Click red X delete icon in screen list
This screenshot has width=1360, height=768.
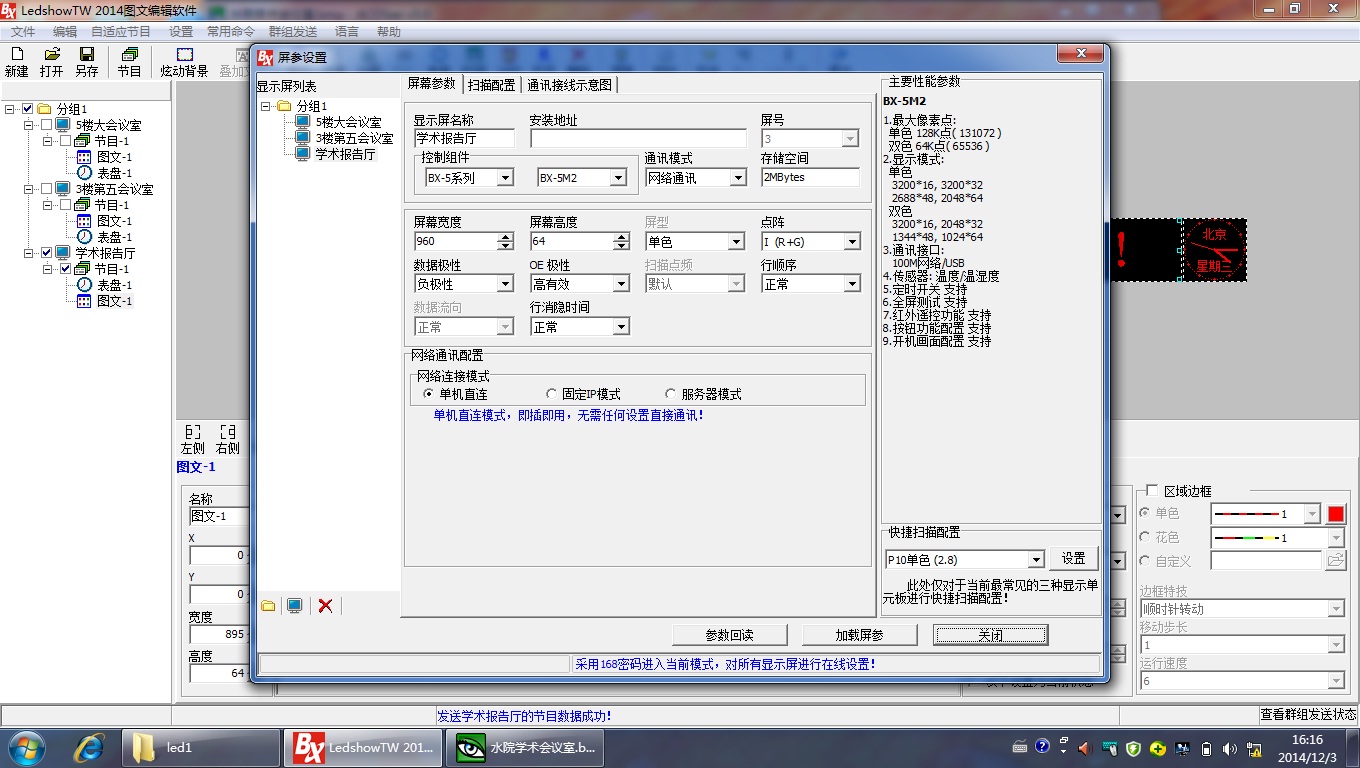(325, 605)
